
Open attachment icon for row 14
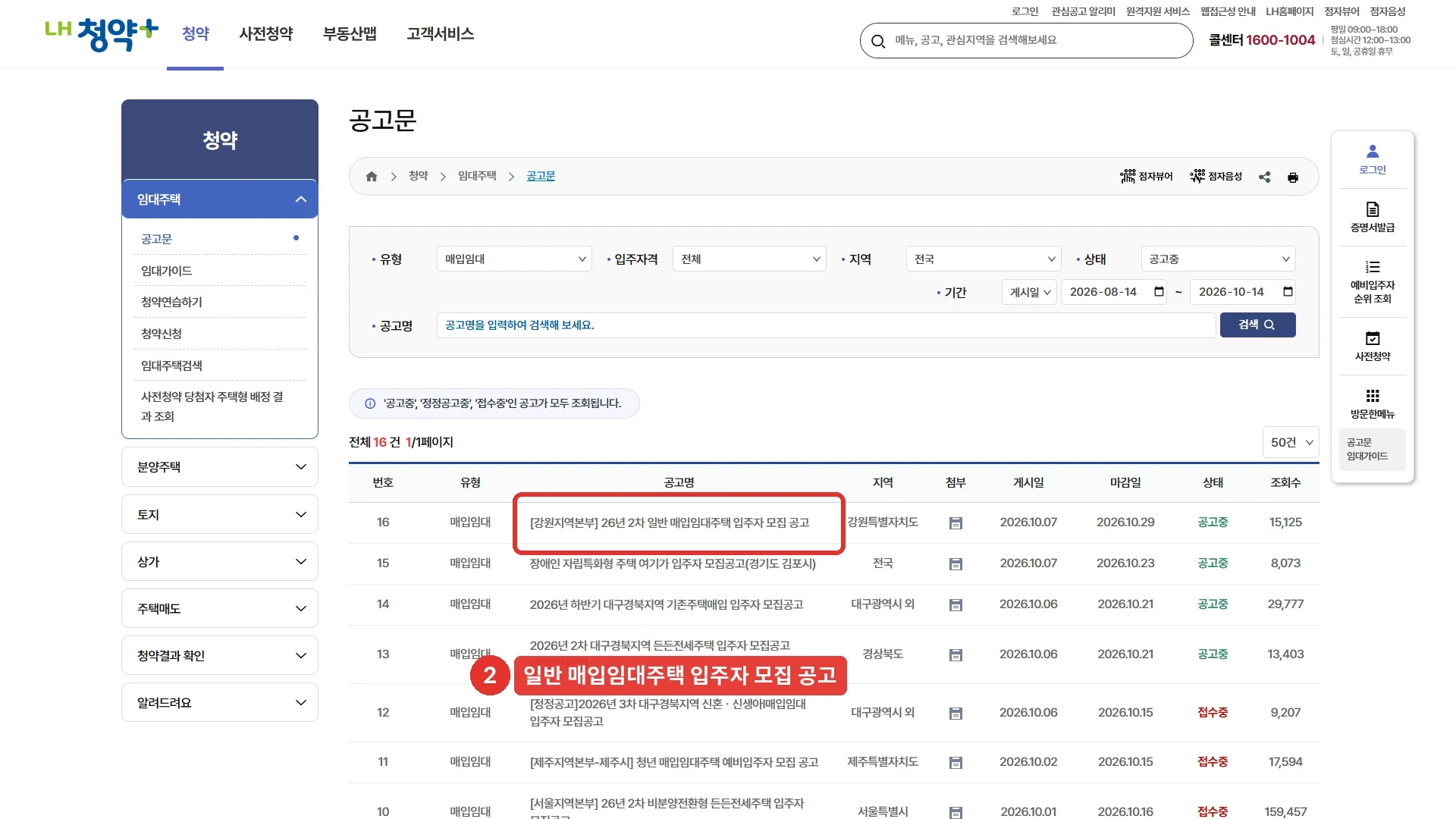point(955,605)
